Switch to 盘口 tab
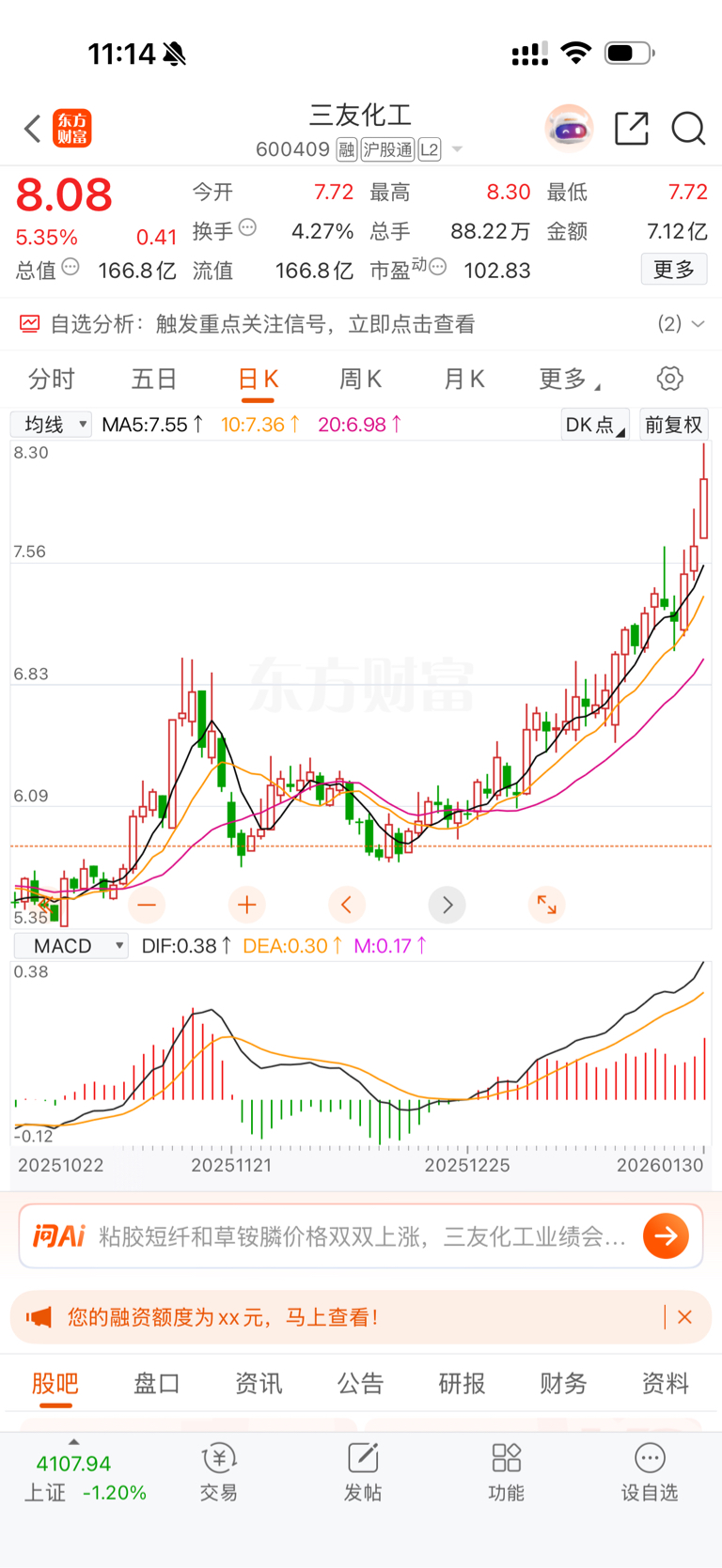 tap(157, 1384)
